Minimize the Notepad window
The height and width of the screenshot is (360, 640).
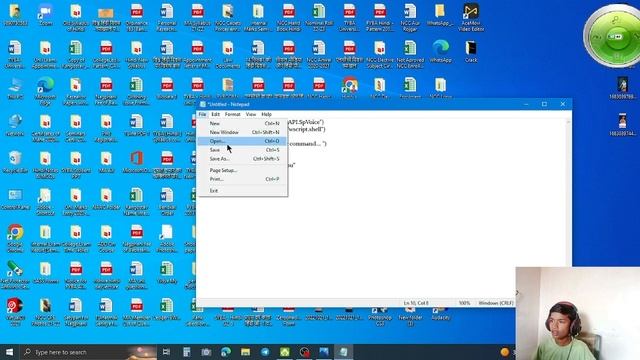[x=526, y=104]
